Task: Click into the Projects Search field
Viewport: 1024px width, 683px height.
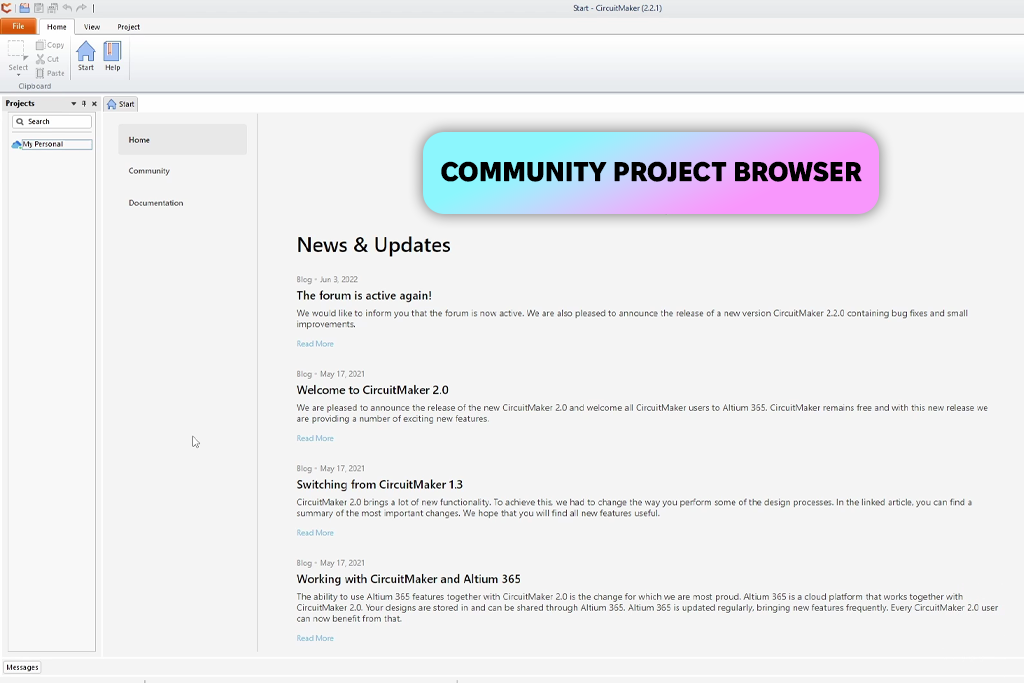Action: [x=52, y=121]
